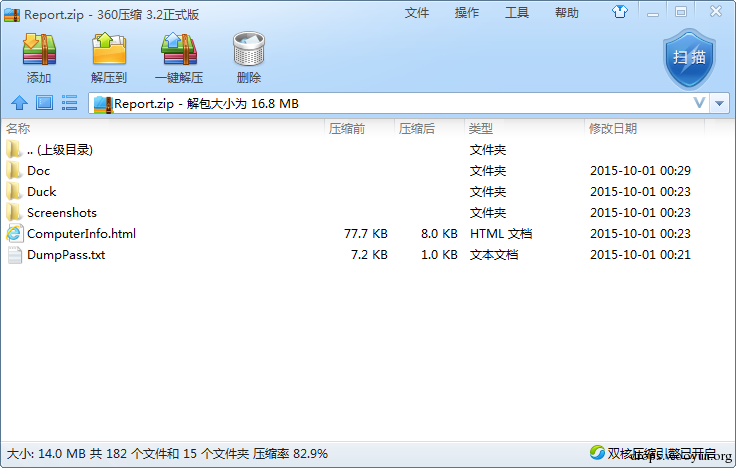
Task: Click the 解压到 (Extract to) icon
Action: (109, 49)
